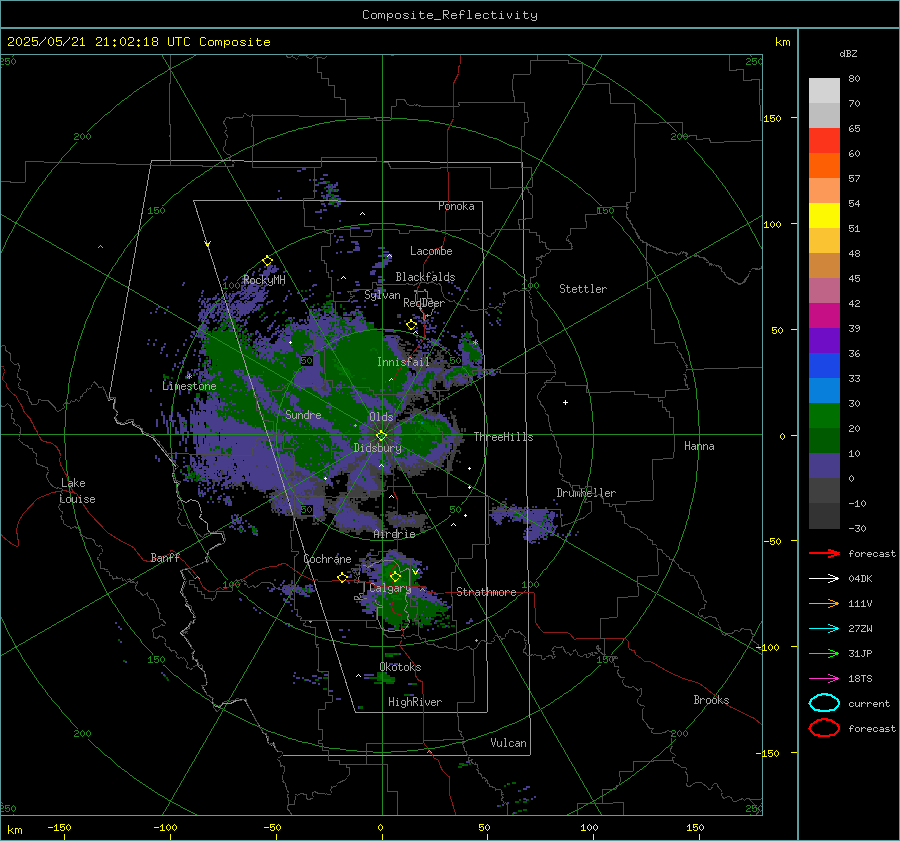This screenshot has width=900, height=841.
Task: Click the asterisk marker above Limestone
Action: [189, 376]
